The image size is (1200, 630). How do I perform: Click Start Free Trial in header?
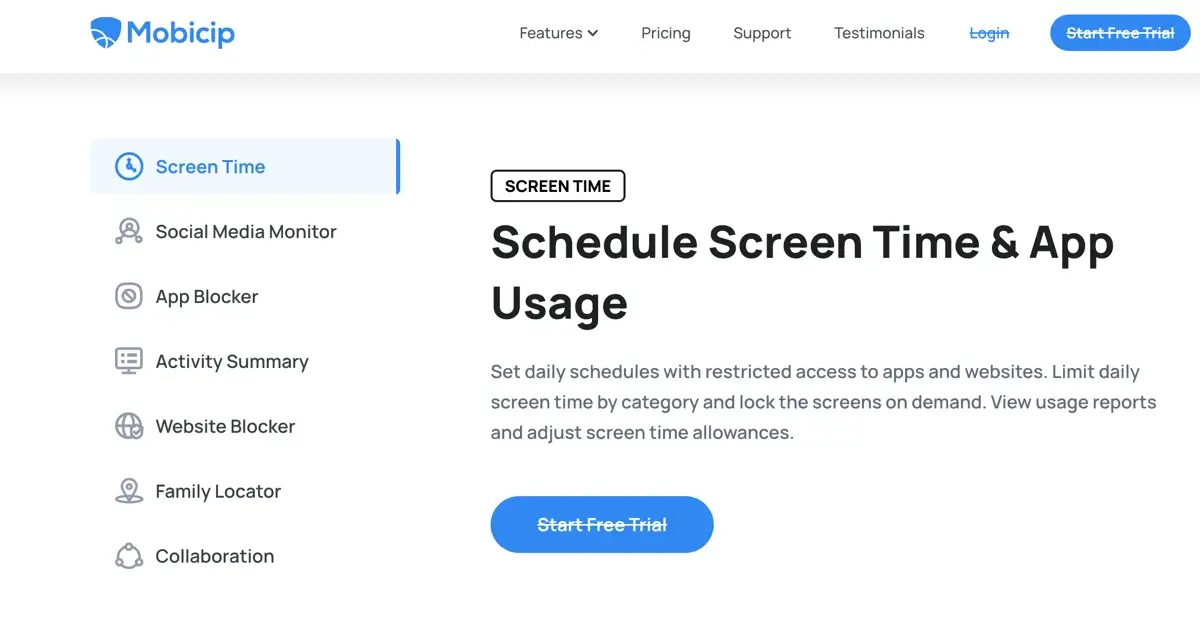[x=1120, y=33]
